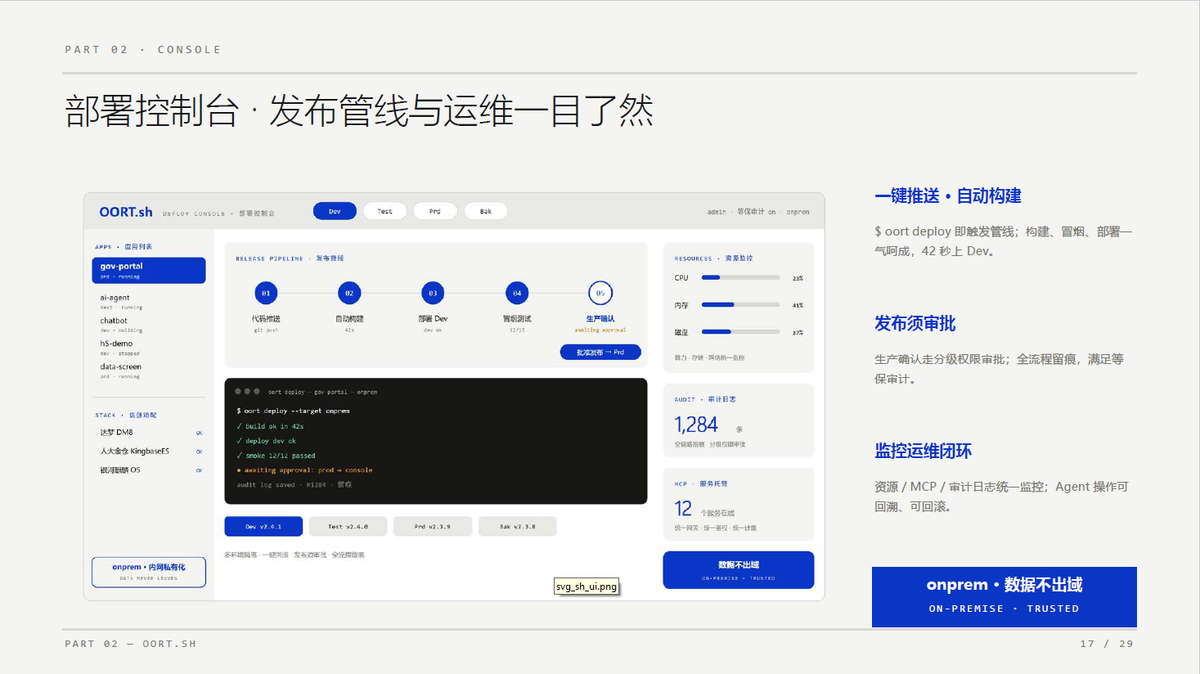1200x674 pixels.
Task: Switch to the Prd environment tab
Action: [435, 211]
